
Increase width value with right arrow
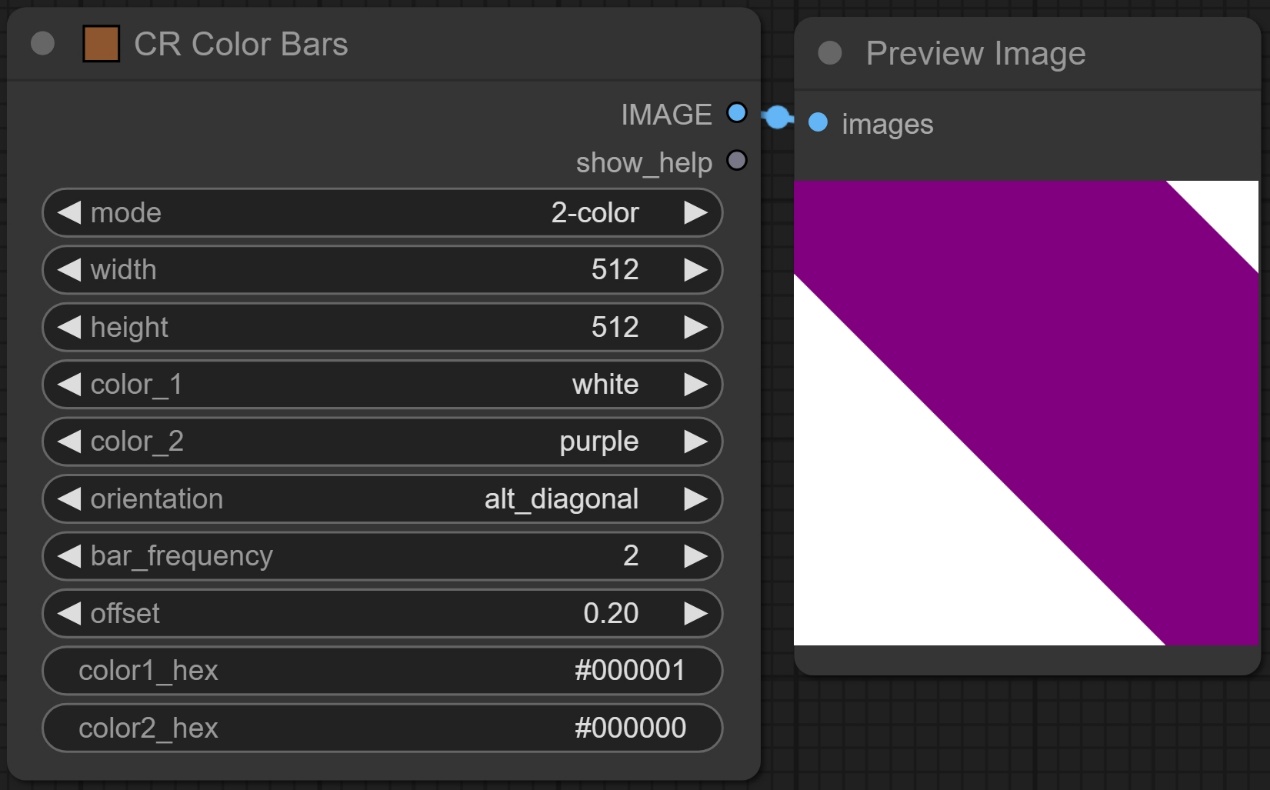click(x=695, y=270)
